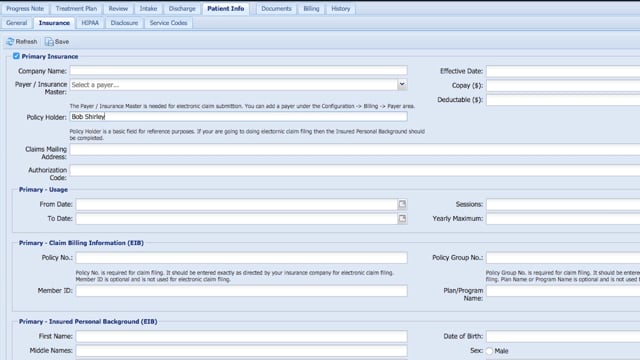Open the To Date calendar picker
Image resolution: width=640 pixels, height=360 pixels.
pyautogui.click(x=402, y=219)
